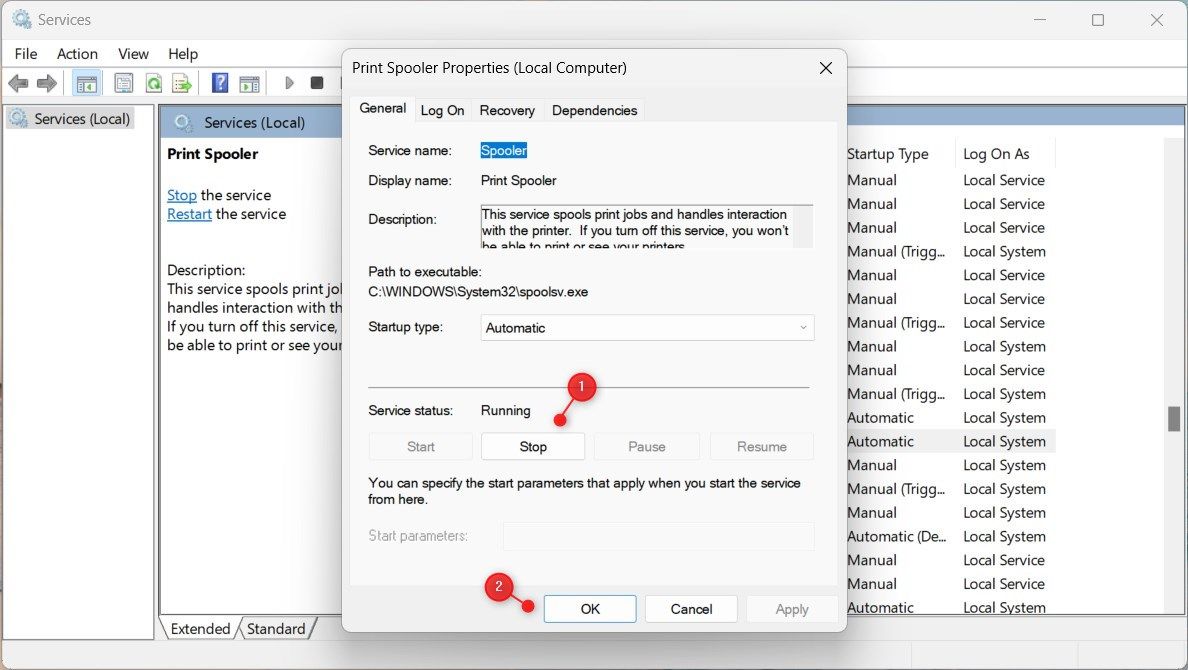
Task: Refresh the services list from the toolbar
Action: [154, 83]
